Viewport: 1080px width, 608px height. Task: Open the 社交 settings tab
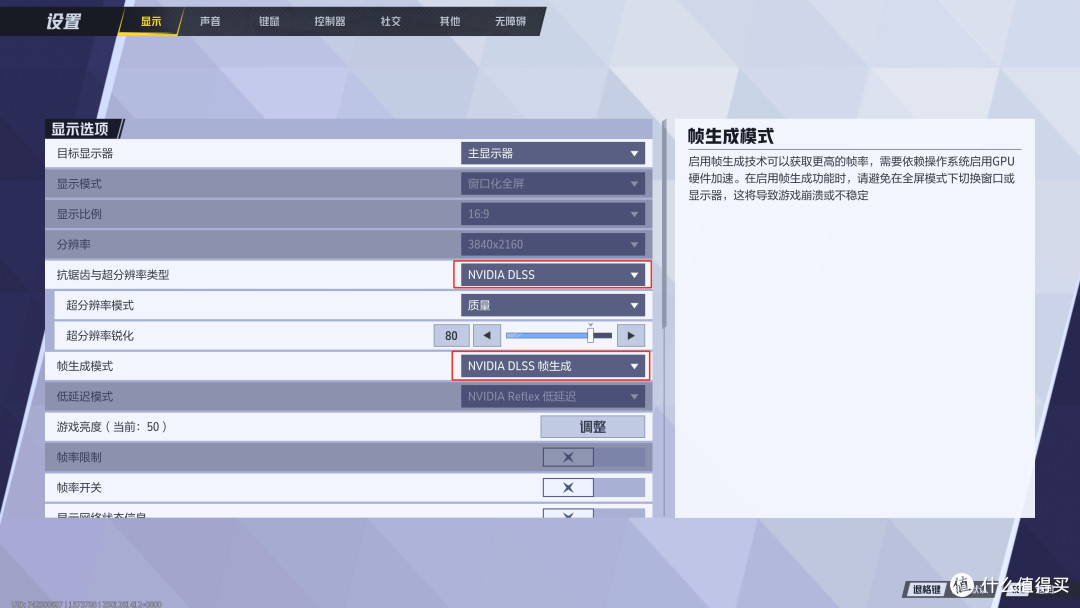pyautogui.click(x=391, y=21)
